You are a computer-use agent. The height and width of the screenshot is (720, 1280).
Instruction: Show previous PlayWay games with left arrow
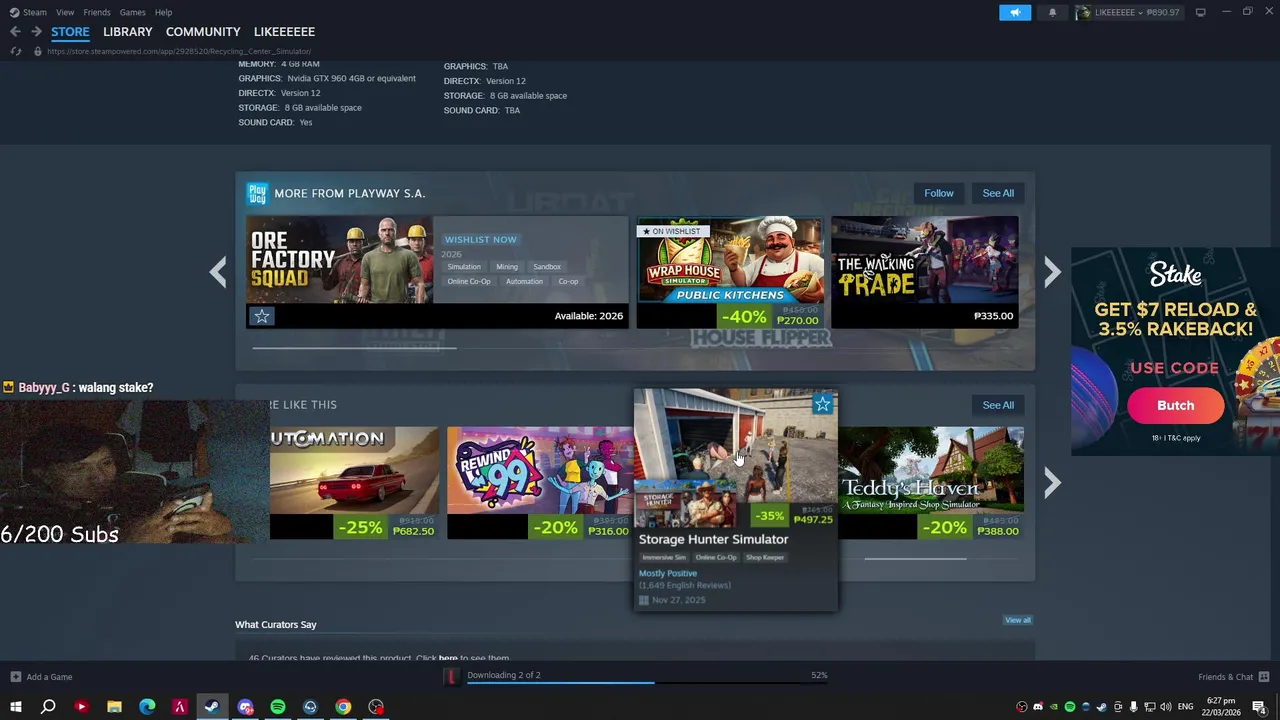tap(218, 272)
